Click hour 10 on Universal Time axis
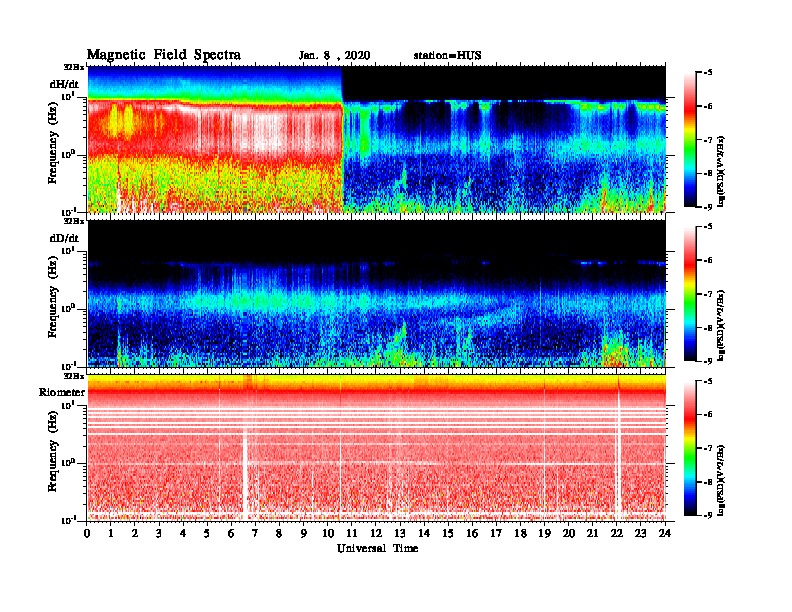This screenshot has width=792, height=612. click(x=328, y=534)
